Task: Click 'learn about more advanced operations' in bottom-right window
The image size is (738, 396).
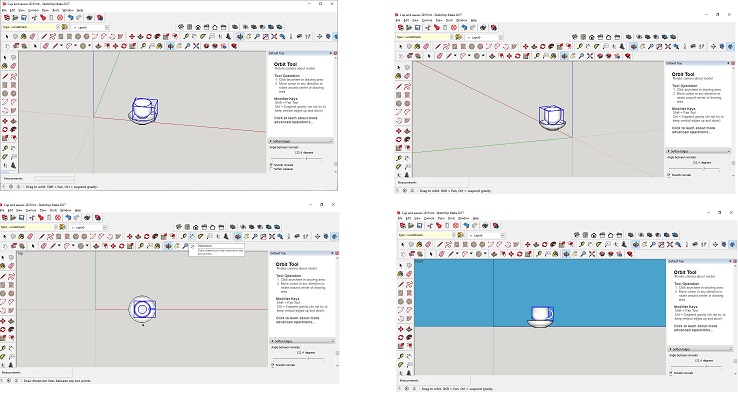Action: 695,328
